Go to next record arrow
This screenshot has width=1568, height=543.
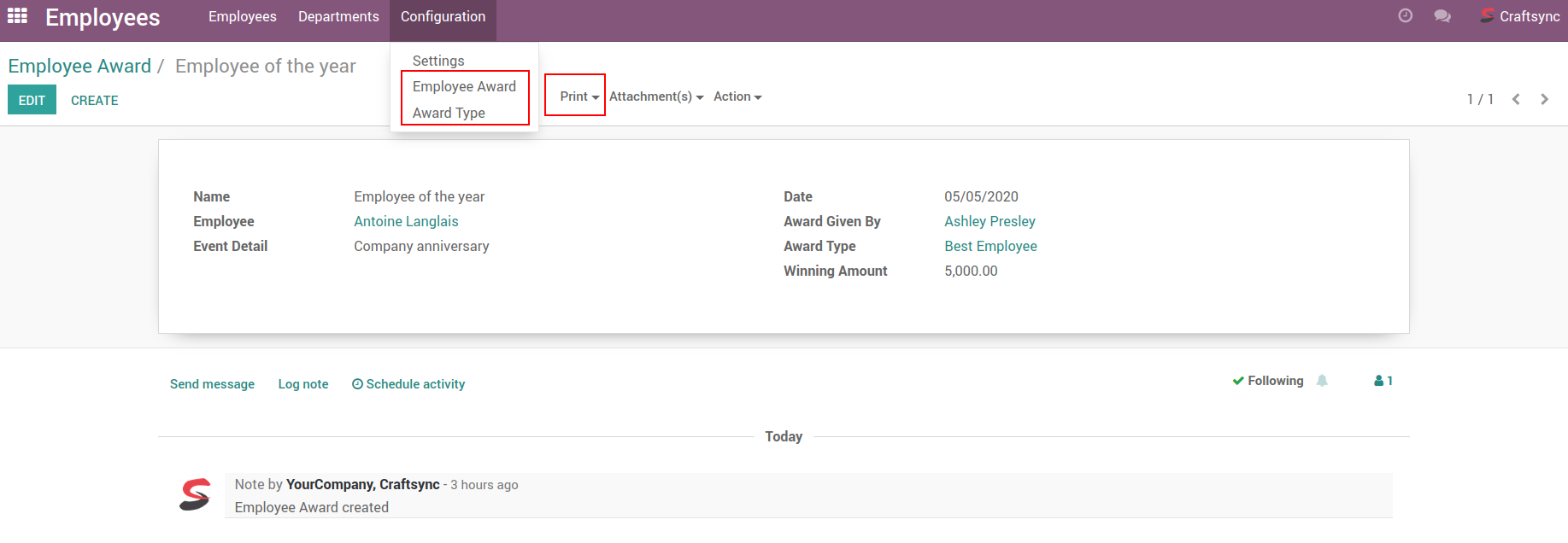[1544, 99]
